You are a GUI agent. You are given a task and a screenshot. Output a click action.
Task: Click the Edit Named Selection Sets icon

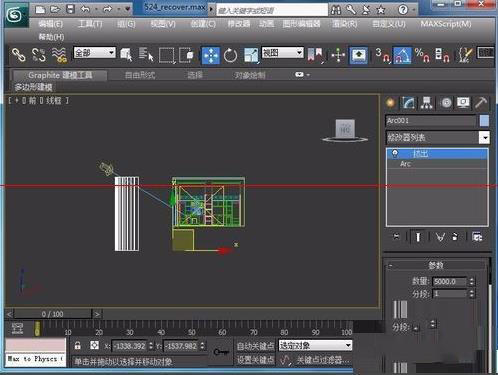pos(465,55)
